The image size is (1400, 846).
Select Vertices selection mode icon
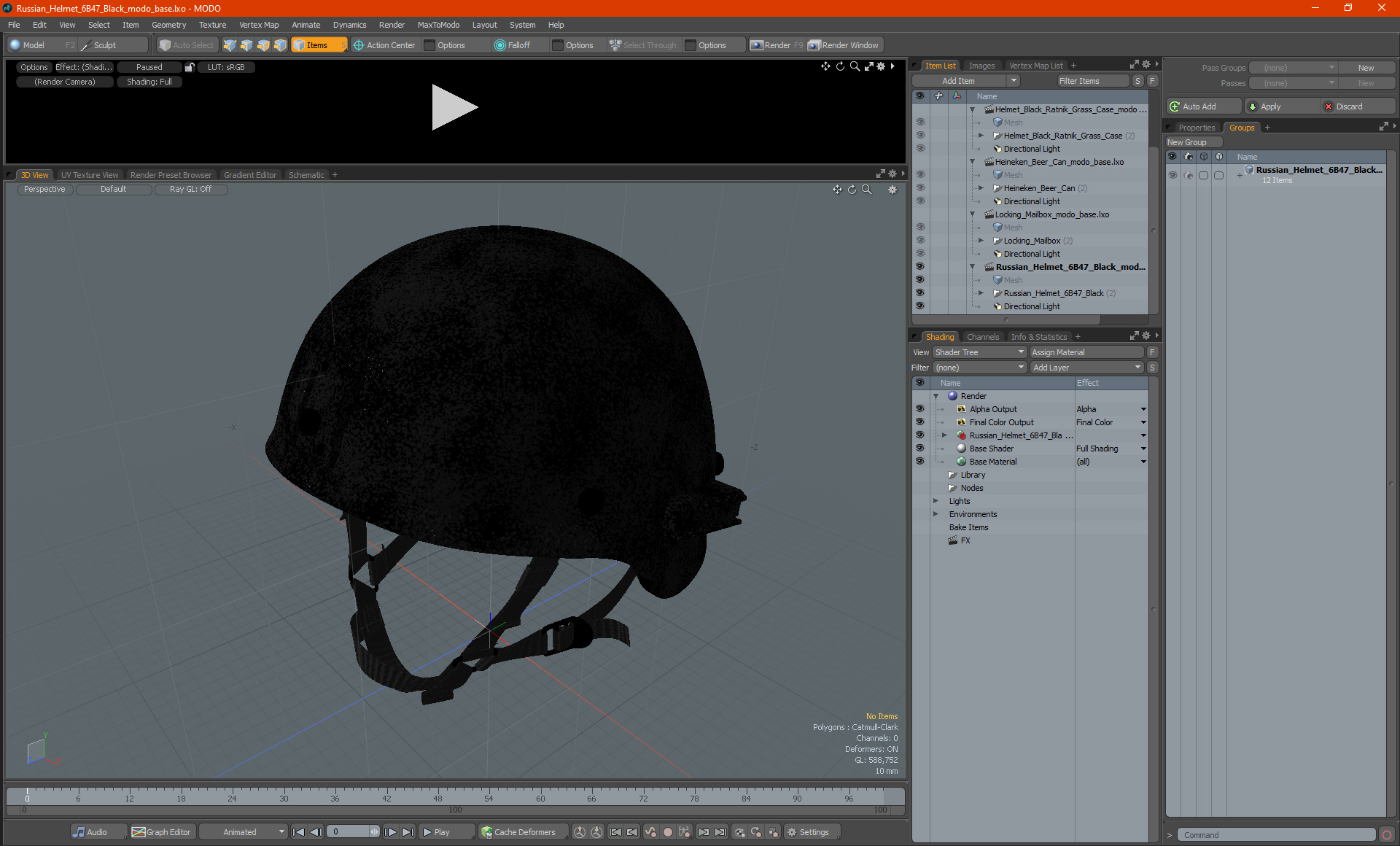click(230, 45)
